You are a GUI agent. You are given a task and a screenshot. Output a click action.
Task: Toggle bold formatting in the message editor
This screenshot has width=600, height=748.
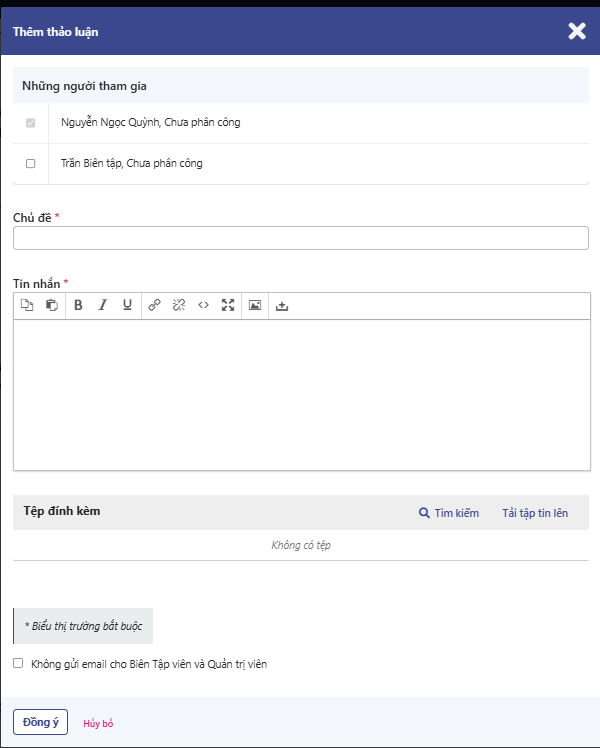click(78, 306)
